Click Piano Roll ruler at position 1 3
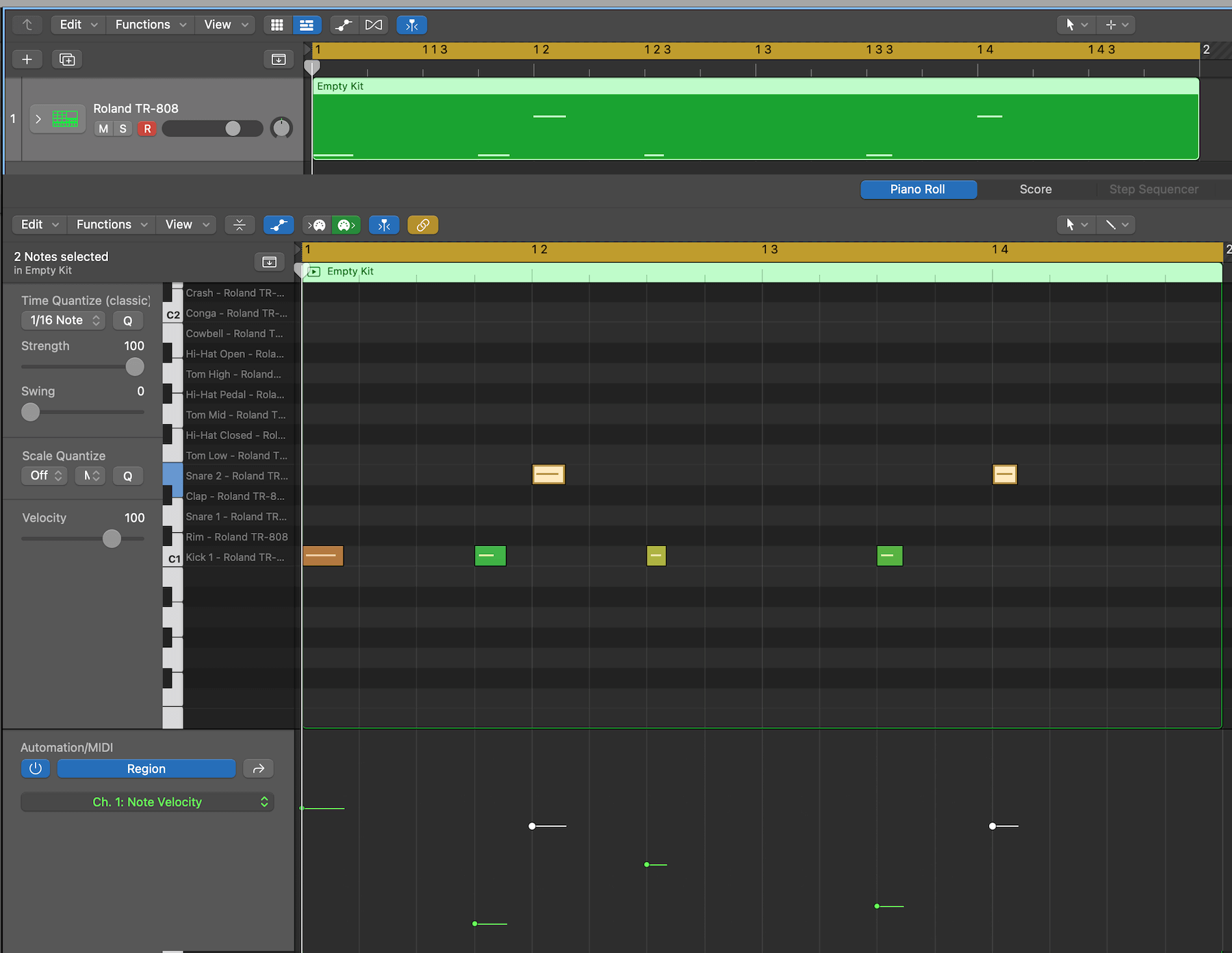The image size is (1232, 953). [769, 250]
